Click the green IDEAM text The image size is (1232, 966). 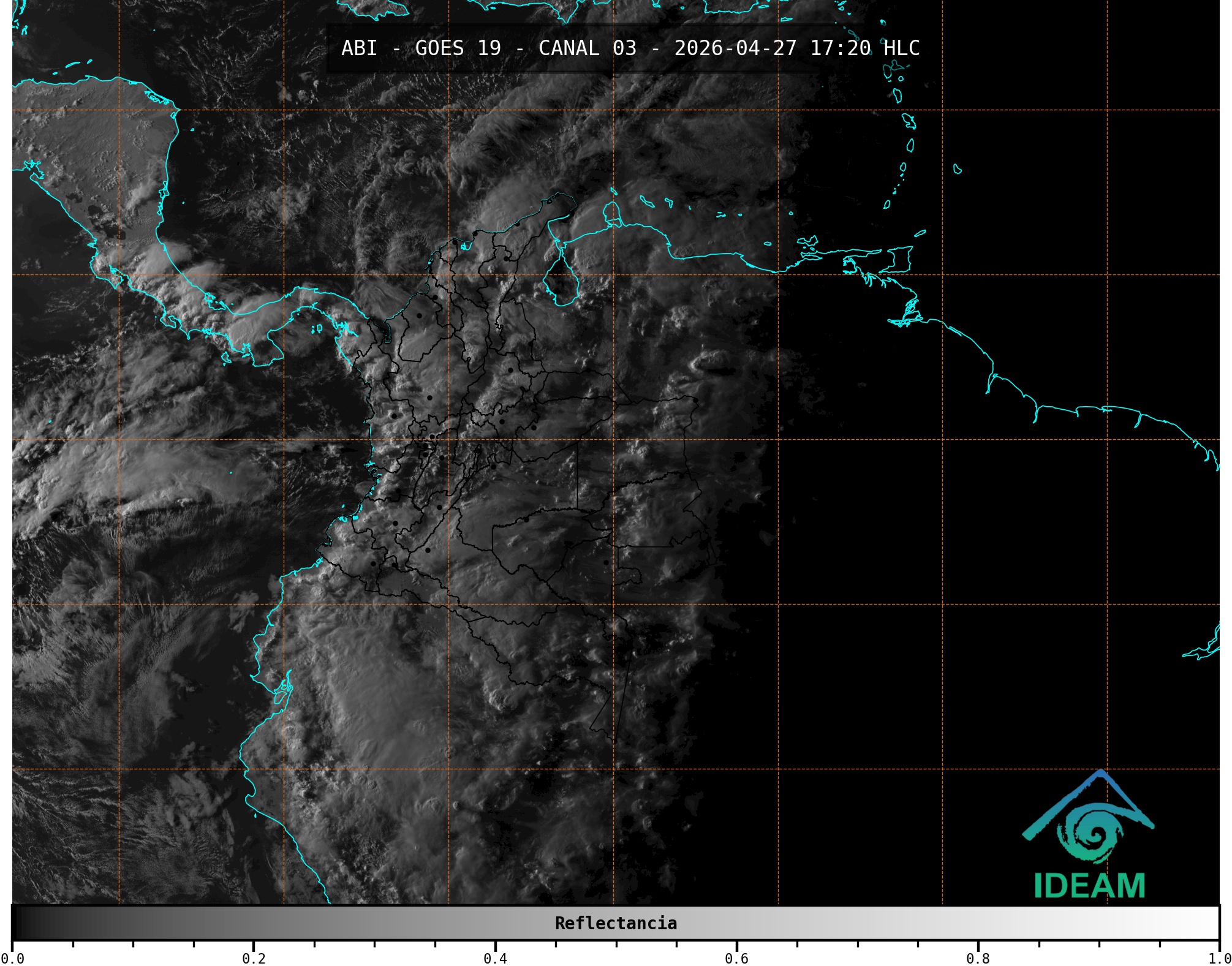pyautogui.click(x=1089, y=886)
